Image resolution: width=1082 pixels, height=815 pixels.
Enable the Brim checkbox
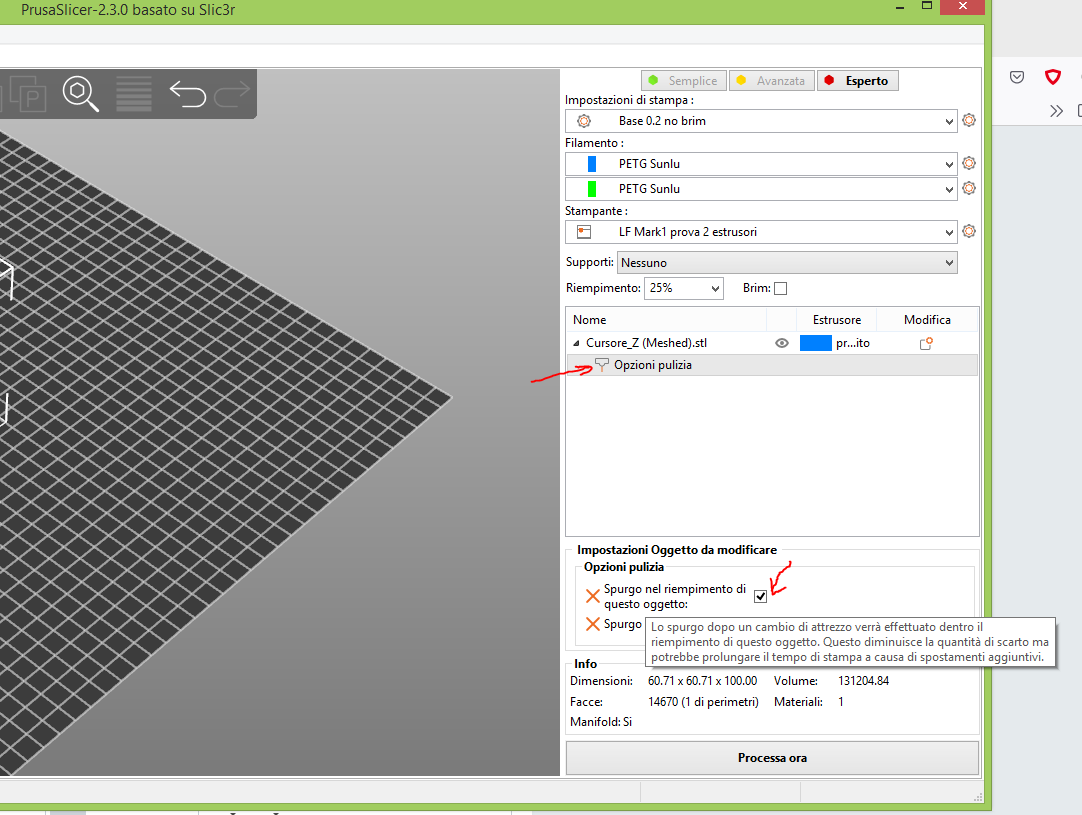click(780, 288)
